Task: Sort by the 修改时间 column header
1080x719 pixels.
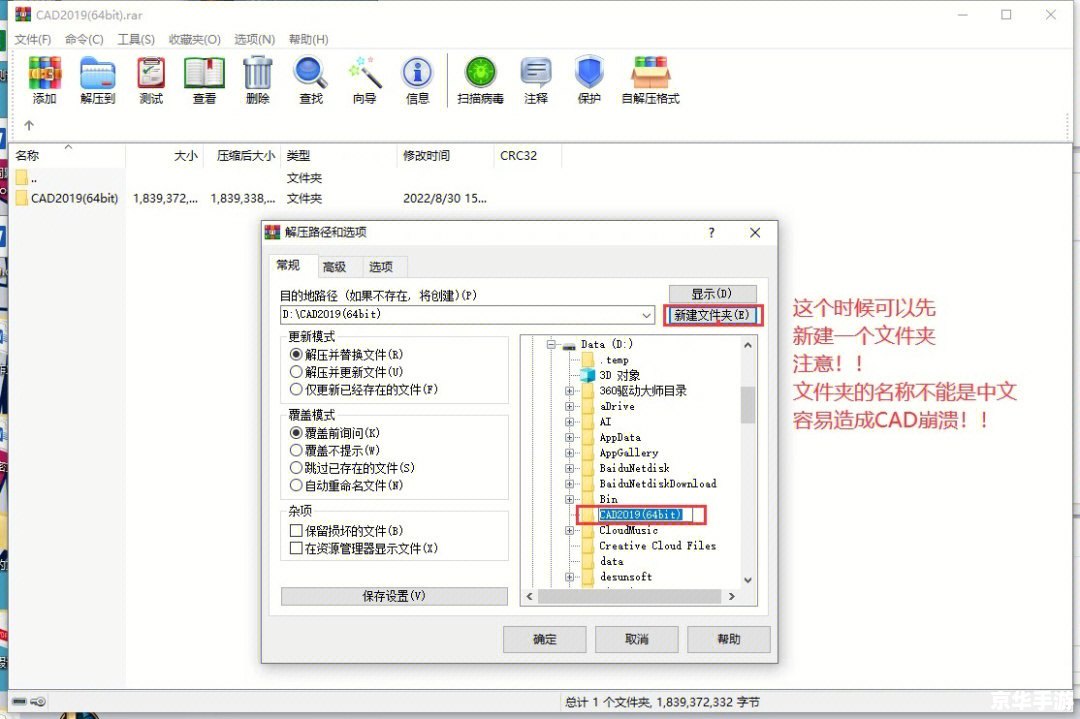Action: (x=445, y=156)
